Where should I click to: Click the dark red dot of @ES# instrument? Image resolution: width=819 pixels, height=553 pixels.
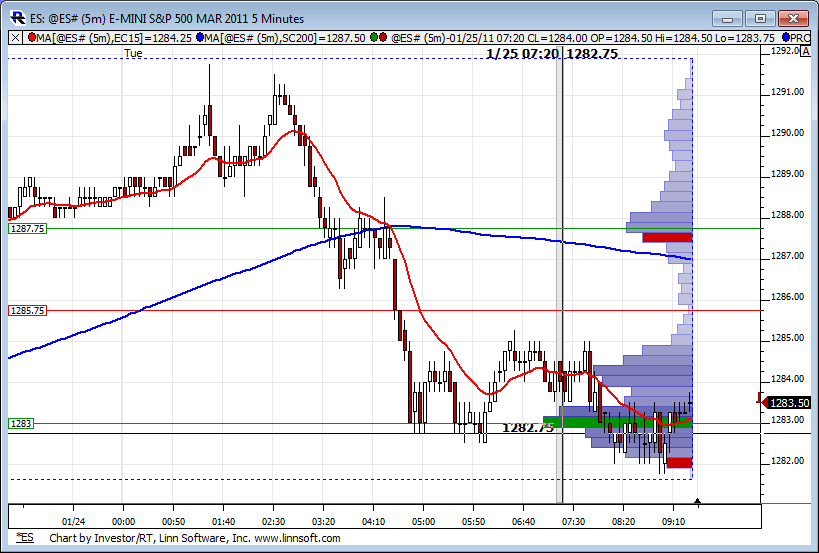tap(383, 38)
